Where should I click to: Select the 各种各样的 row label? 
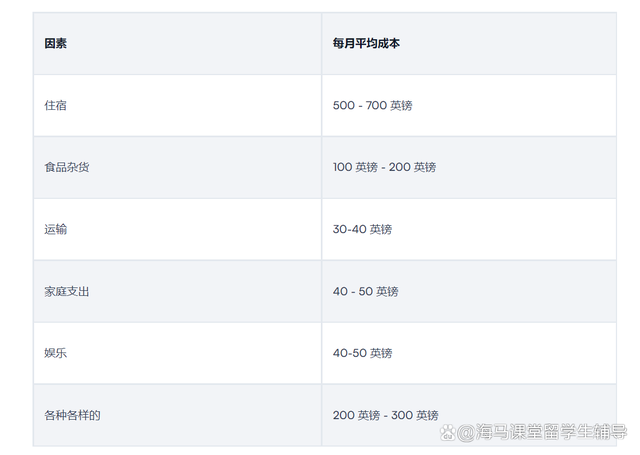(72, 415)
